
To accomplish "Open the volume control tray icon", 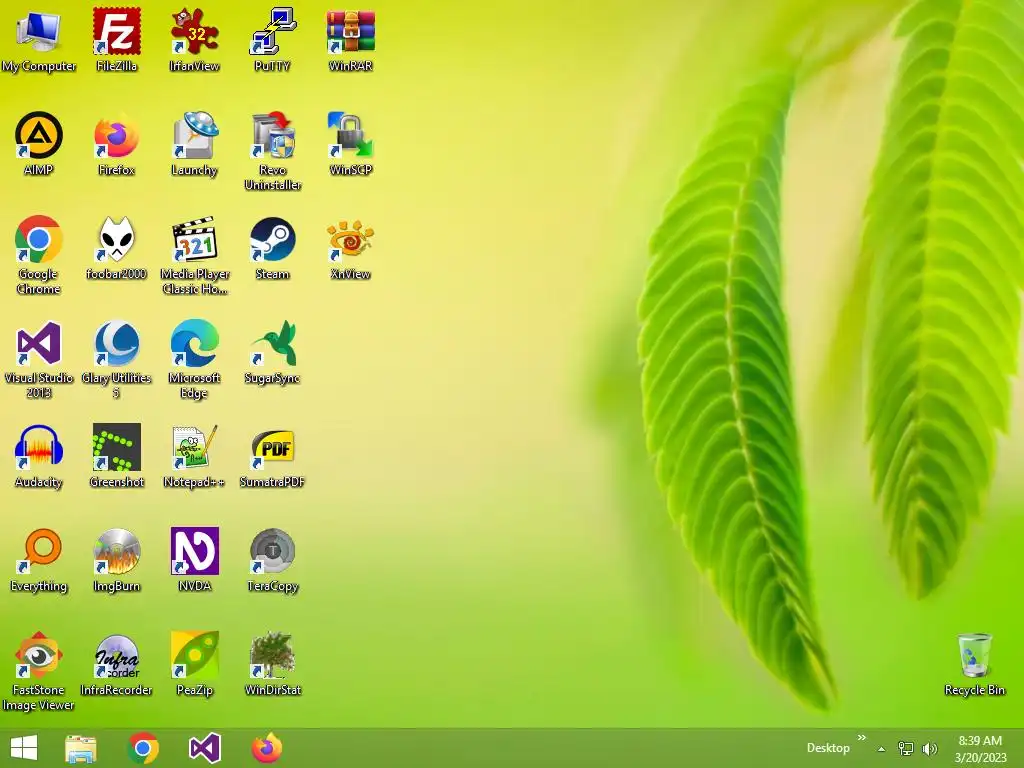I will click(x=930, y=748).
